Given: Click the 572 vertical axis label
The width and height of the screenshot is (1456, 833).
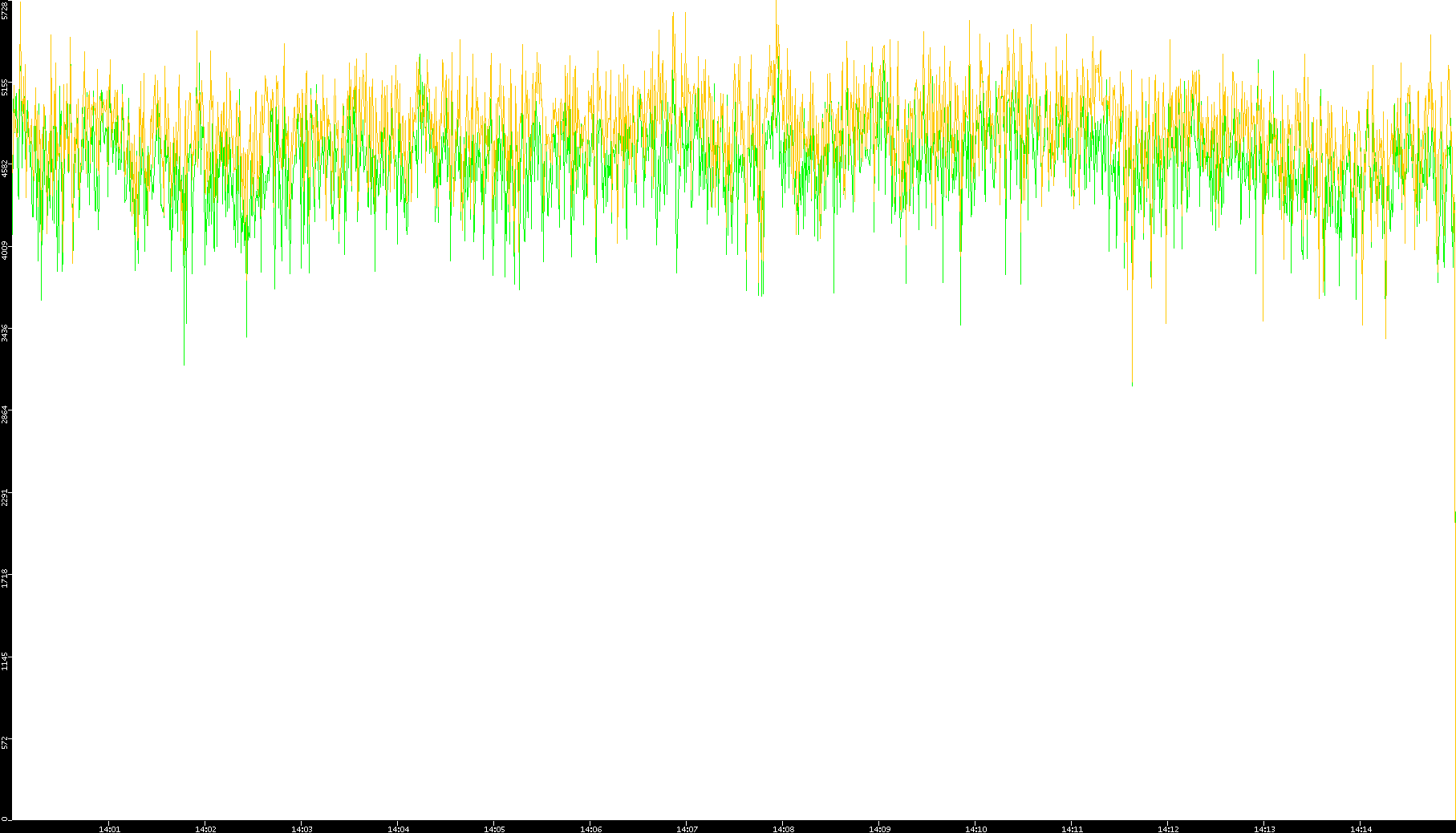Looking at the screenshot, I should pos(6,742).
